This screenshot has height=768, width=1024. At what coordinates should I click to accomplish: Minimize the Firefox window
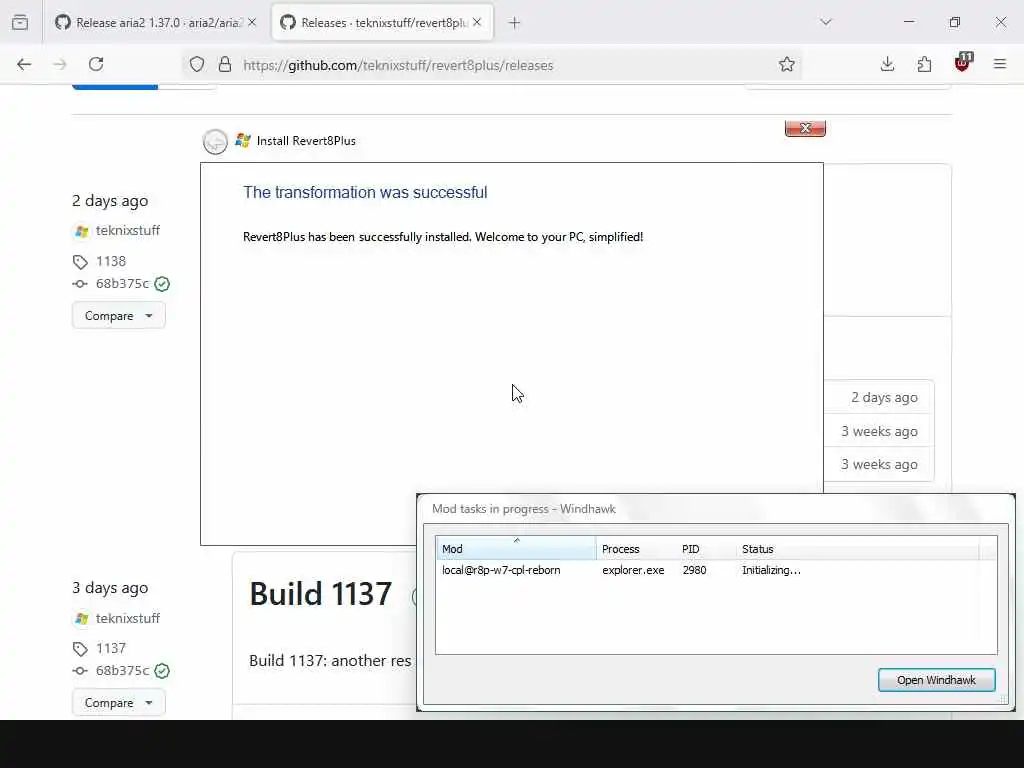coord(908,22)
